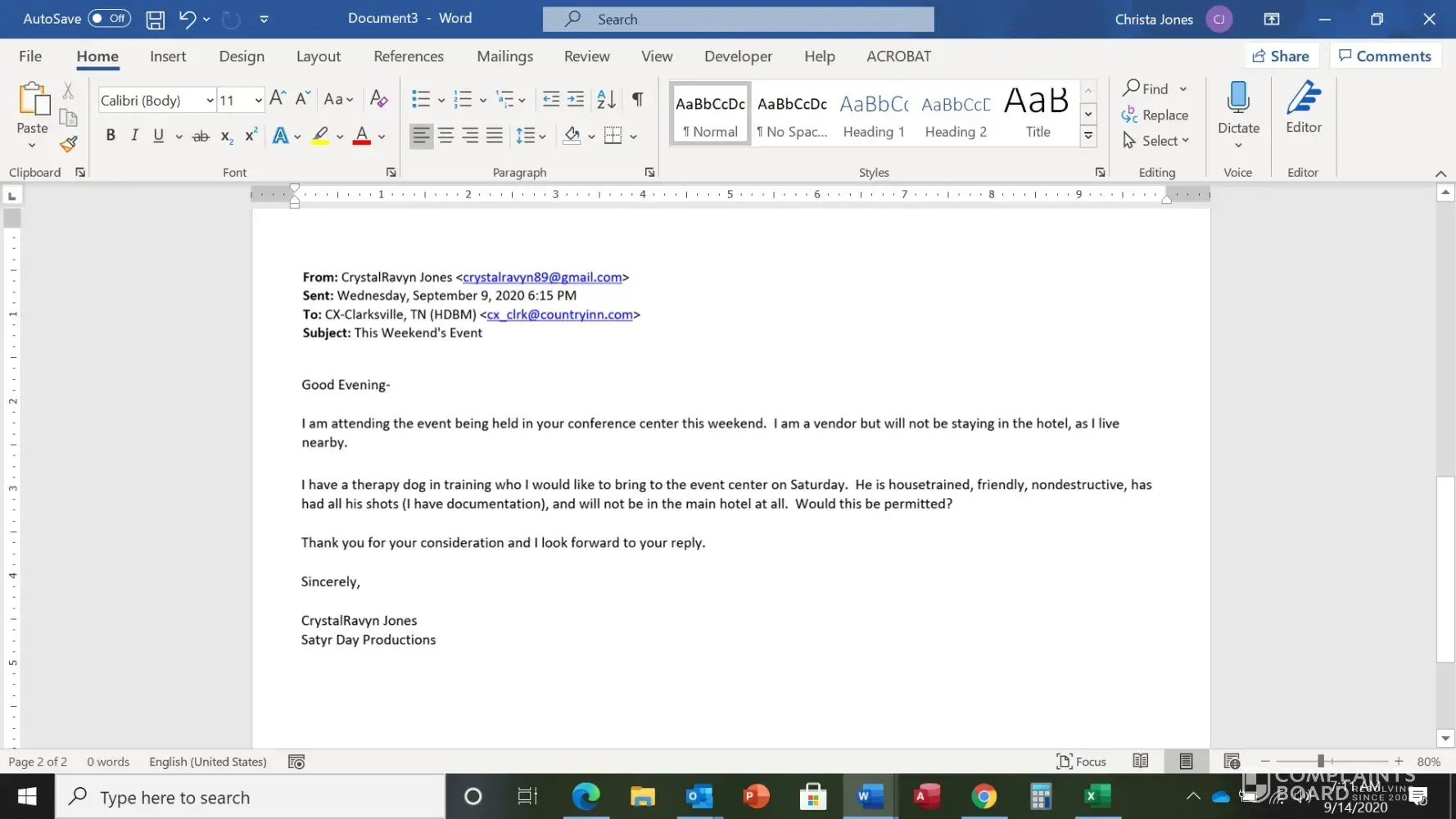The height and width of the screenshot is (819, 1456).
Task: Click the Format Painter brush icon
Action: click(69, 144)
